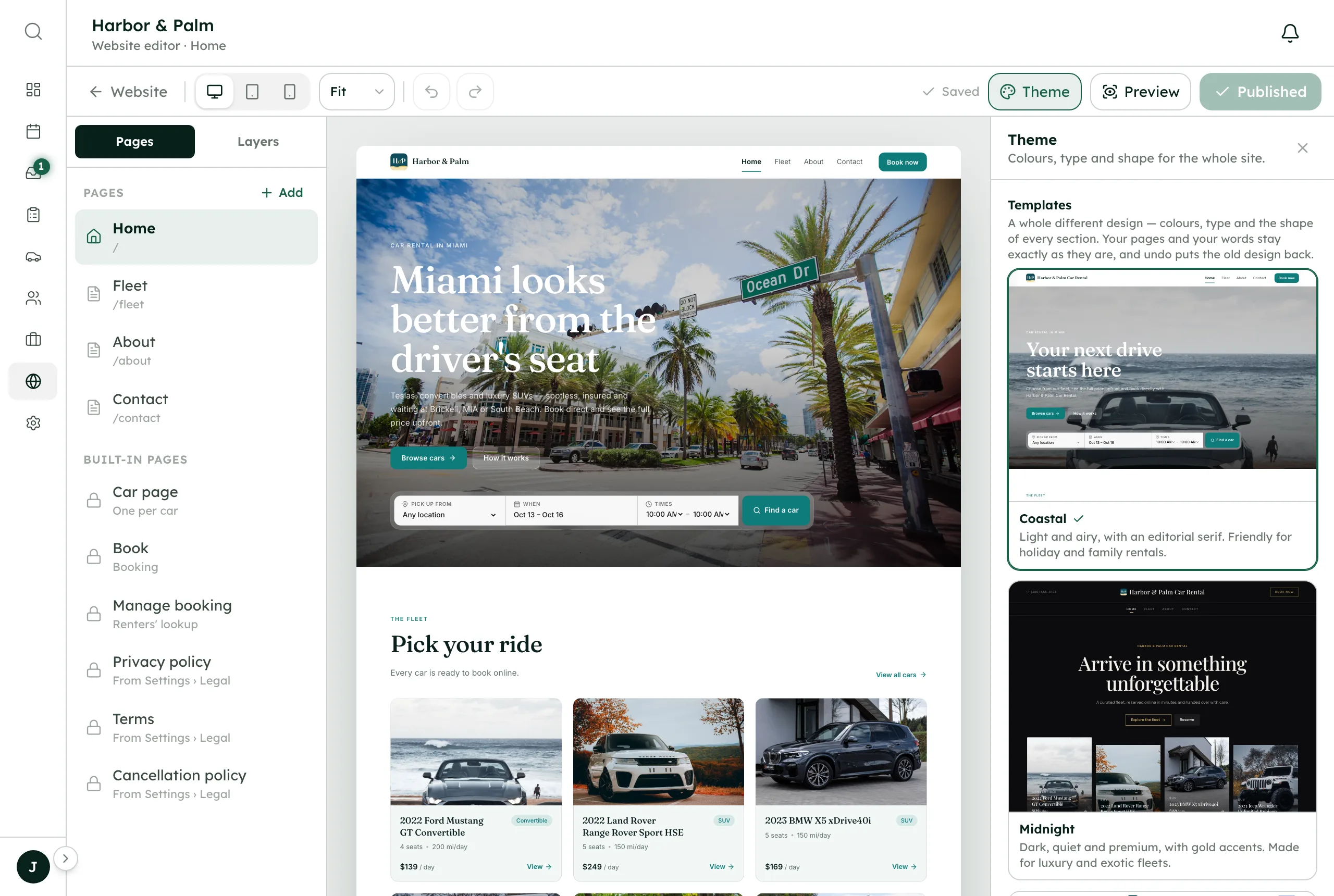Switch preview to tablet view
This screenshot has width=1334, height=896.
pyautogui.click(x=252, y=92)
